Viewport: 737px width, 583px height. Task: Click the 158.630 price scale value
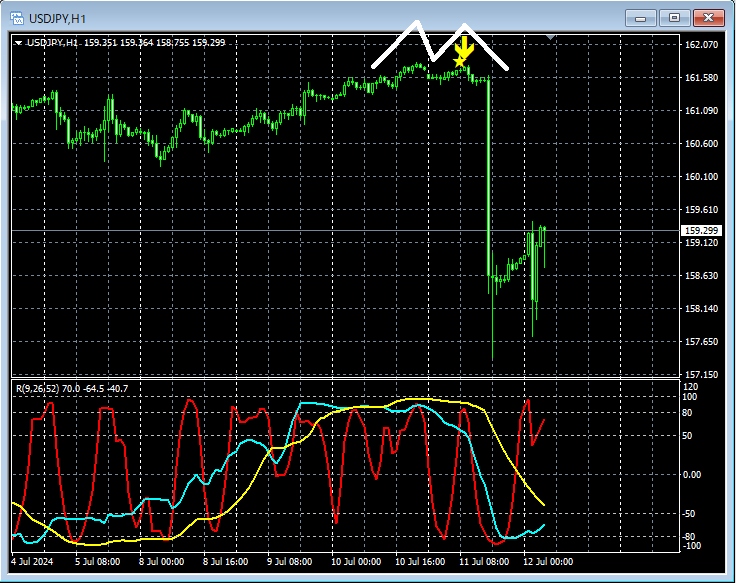click(x=701, y=276)
